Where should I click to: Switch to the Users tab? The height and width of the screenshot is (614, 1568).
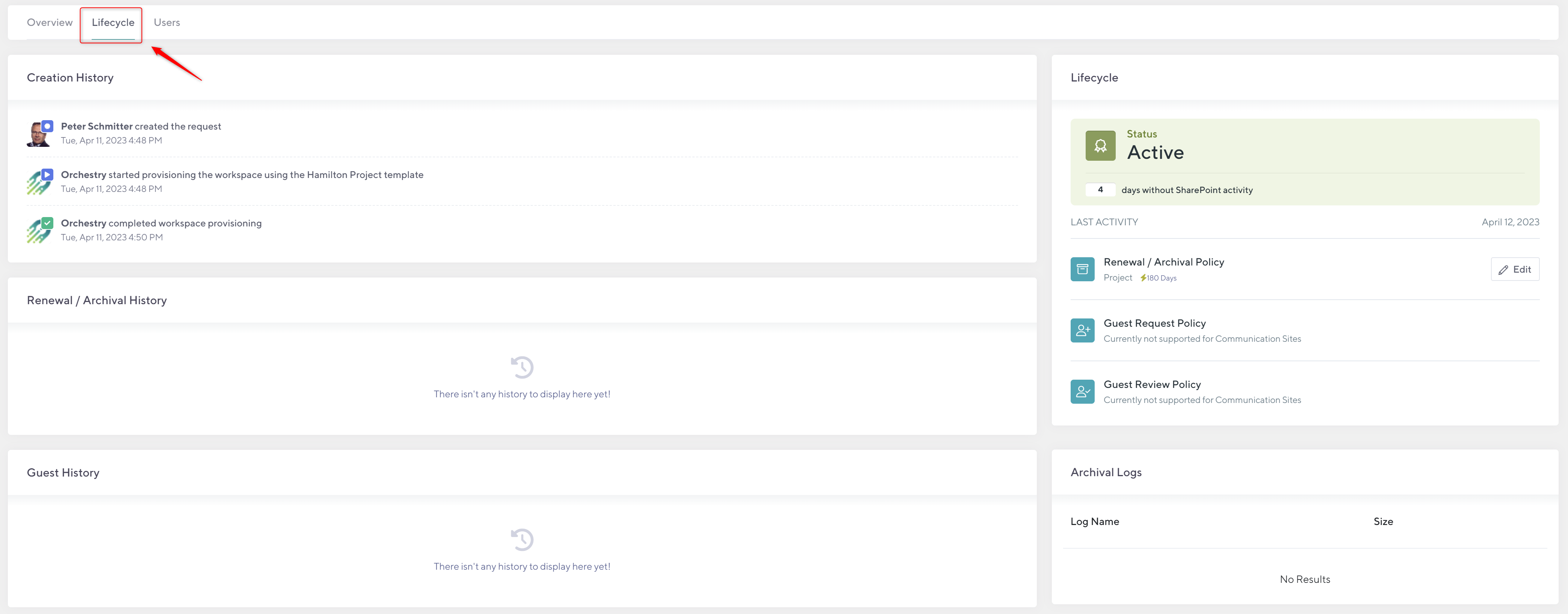[166, 23]
